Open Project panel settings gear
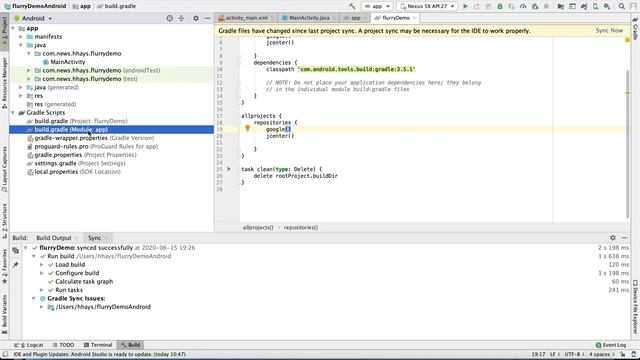The image size is (640, 360). click(x=196, y=18)
